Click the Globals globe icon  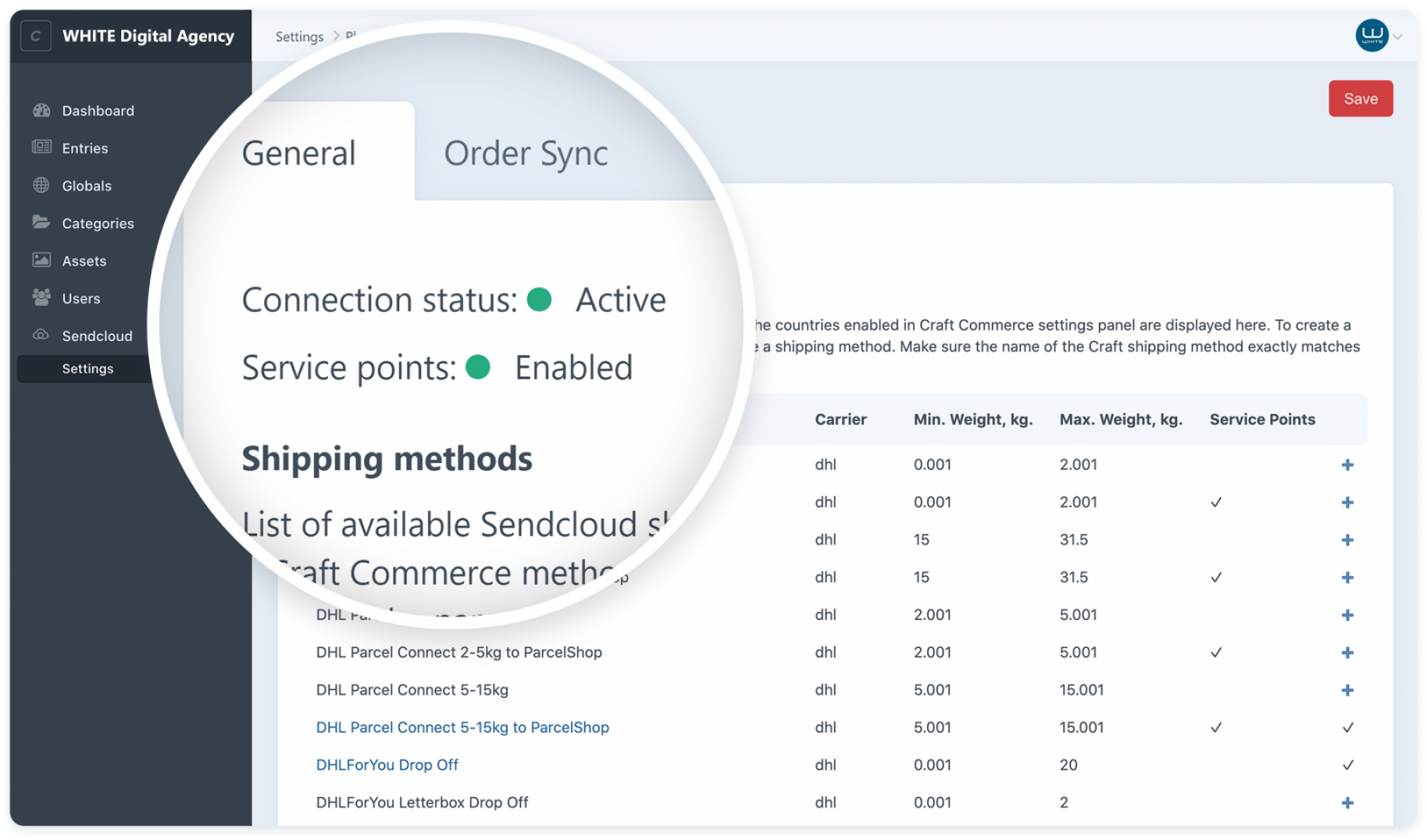(x=42, y=185)
